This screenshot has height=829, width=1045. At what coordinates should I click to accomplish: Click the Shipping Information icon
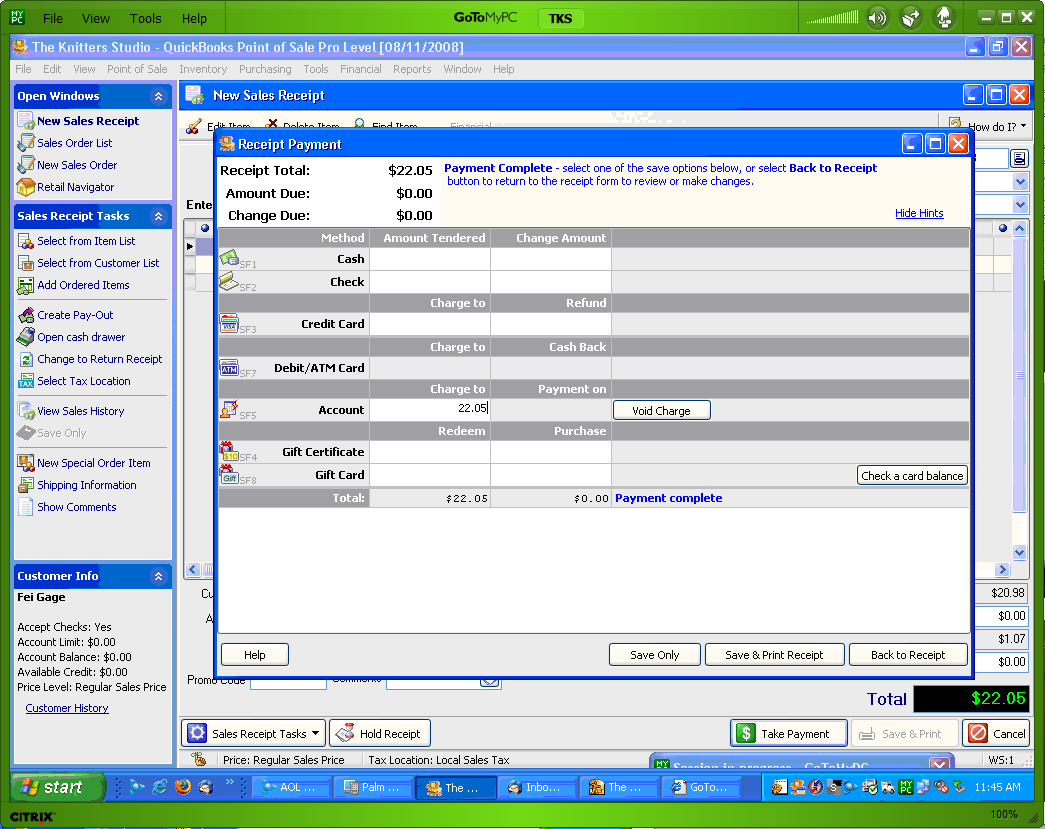26,485
